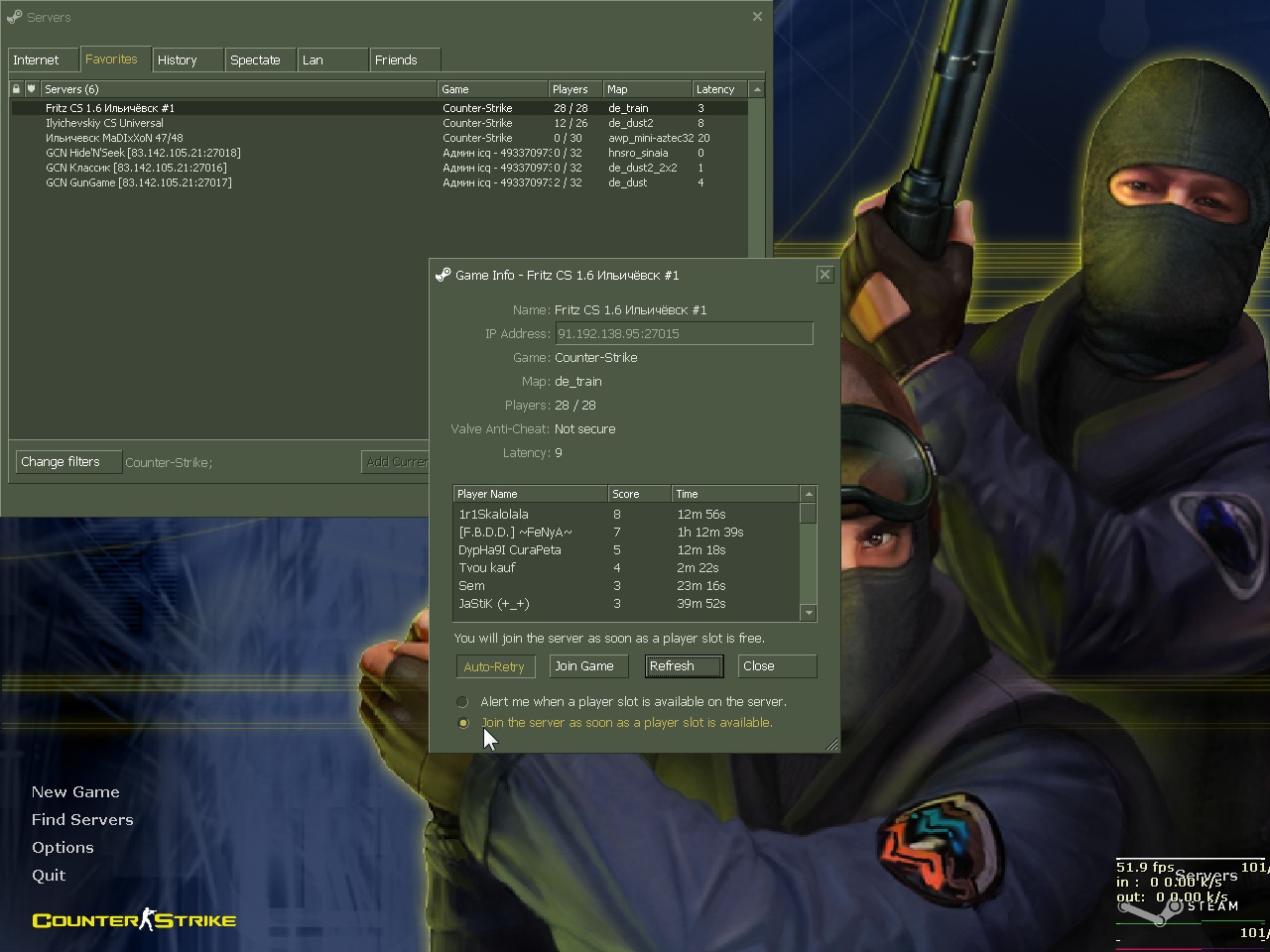Click the resize grip of Game Info dialog
The height and width of the screenshot is (952, 1270).
pos(831,745)
